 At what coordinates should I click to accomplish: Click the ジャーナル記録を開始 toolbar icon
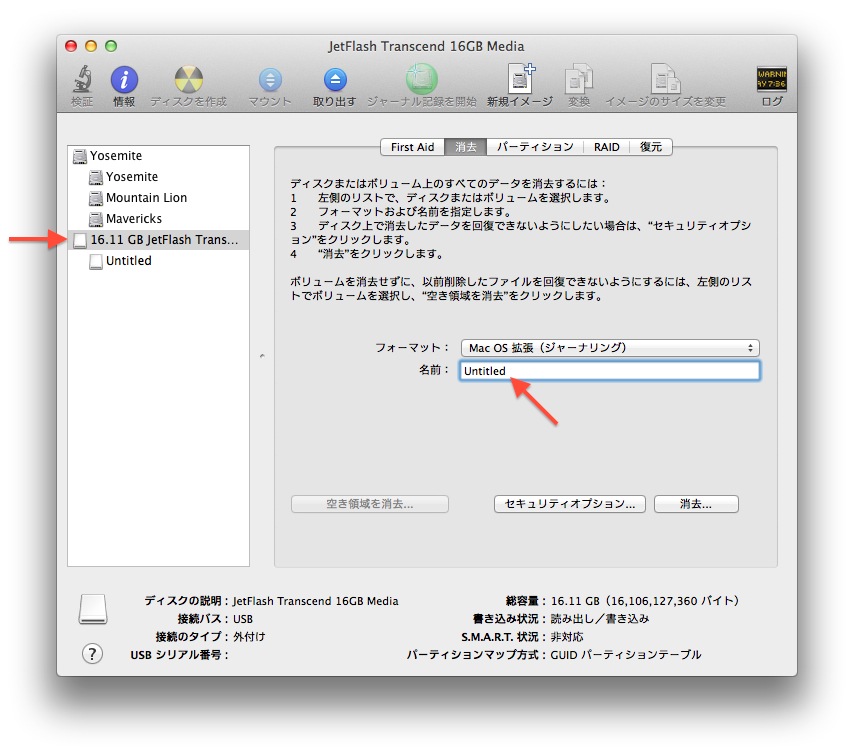click(422, 80)
